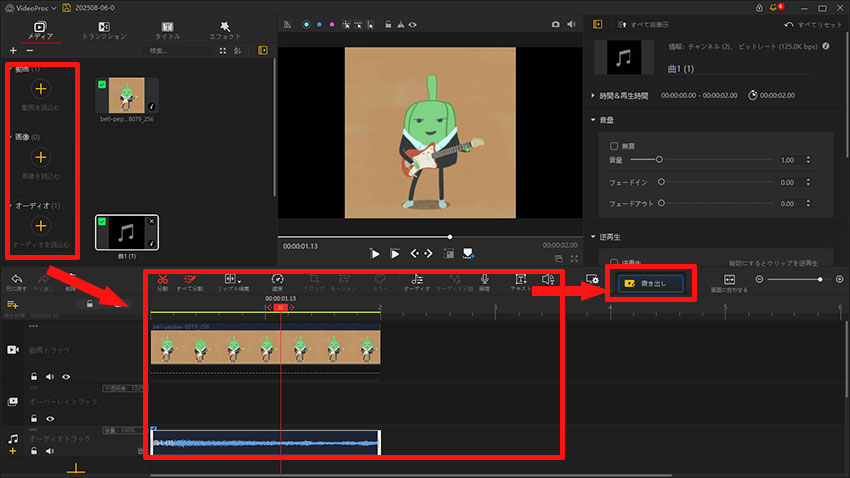This screenshot has width=850, height=478.
Task: Play the preview video
Action: pyautogui.click(x=375, y=253)
